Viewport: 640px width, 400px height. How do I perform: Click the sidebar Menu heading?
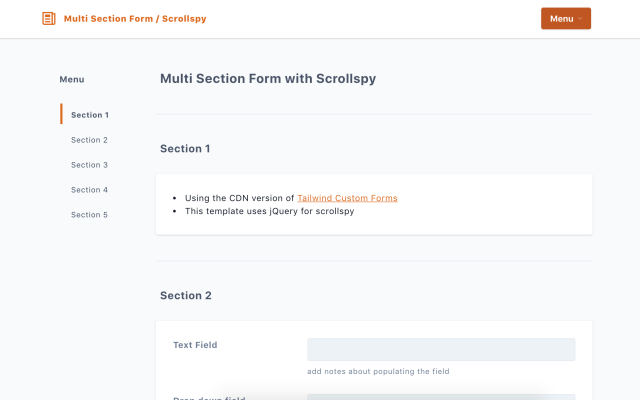click(x=72, y=79)
